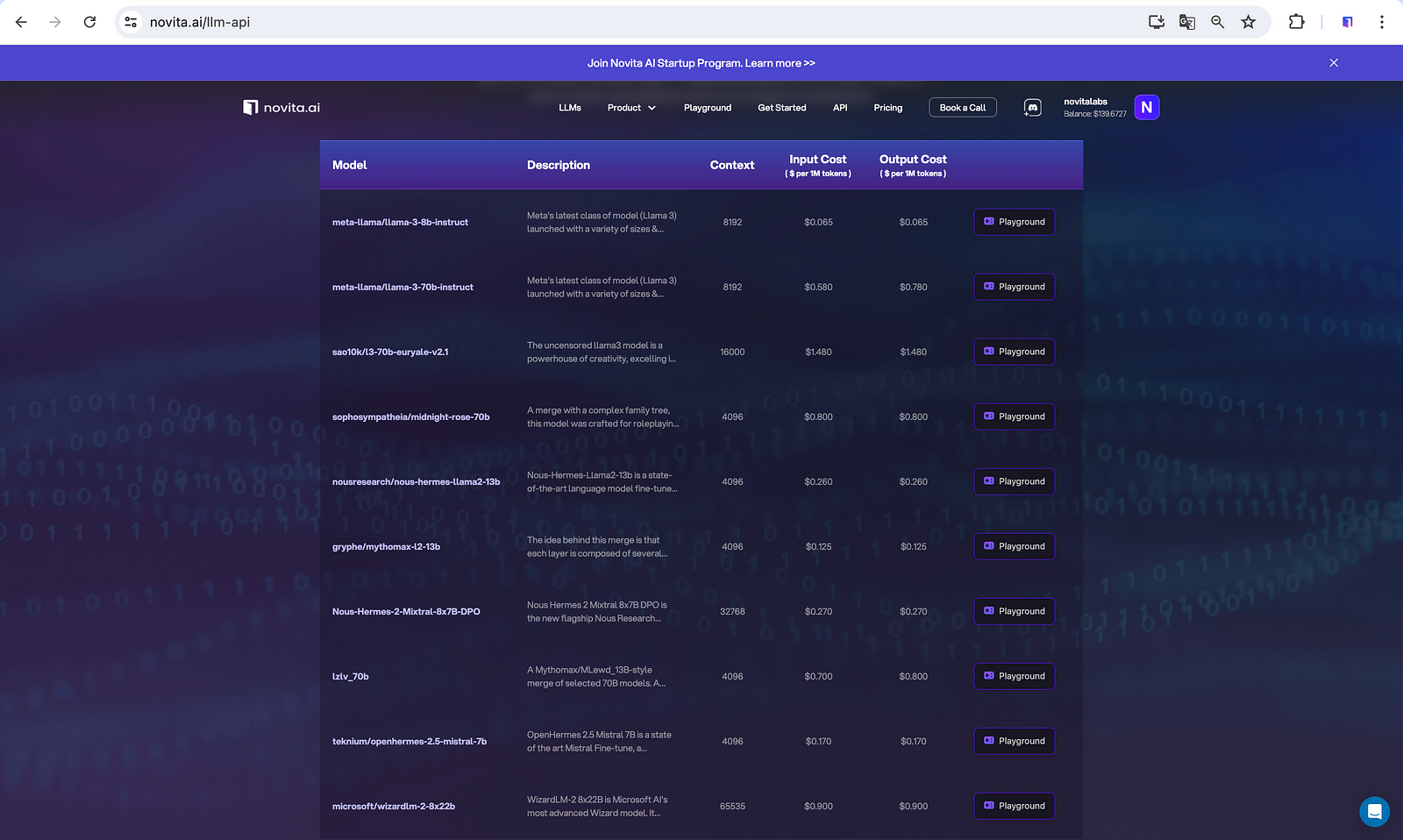
Task: Click the Book a Call button
Action: pyautogui.click(x=963, y=108)
